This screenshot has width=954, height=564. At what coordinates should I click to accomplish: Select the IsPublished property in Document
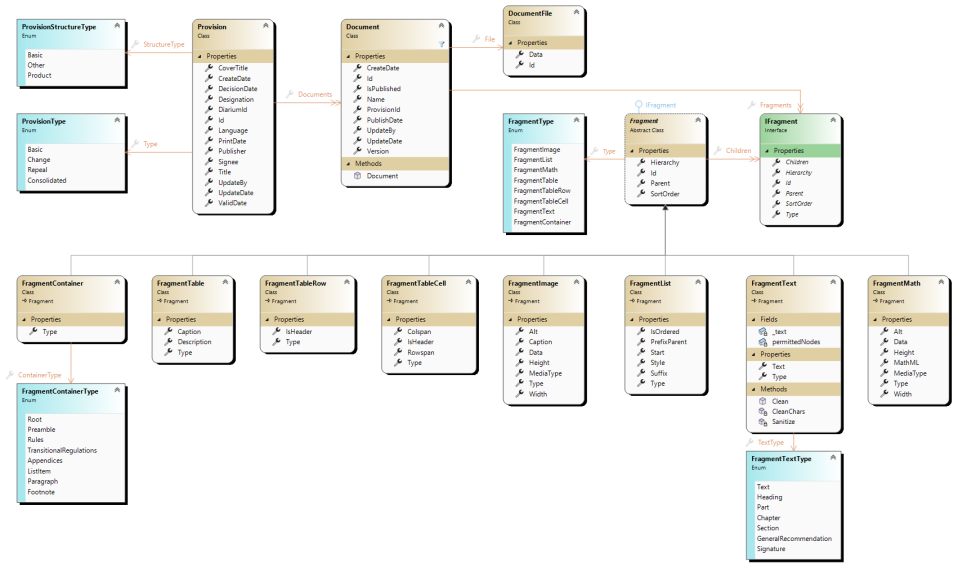pos(383,89)
